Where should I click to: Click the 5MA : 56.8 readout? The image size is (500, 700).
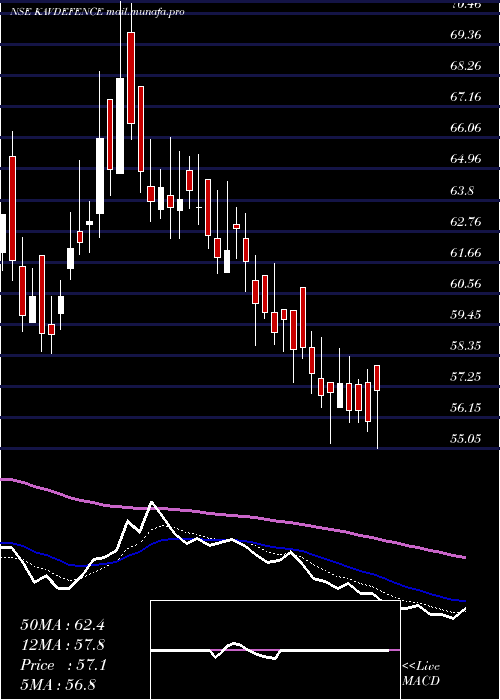[58, 685]
